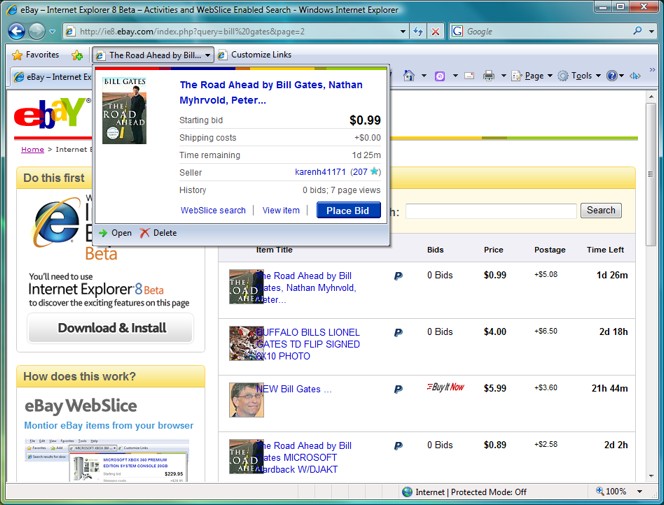Open The Road Ahead MICROSOFT hardback listing
Image resolution: width=664 pixels, height=505 pixels.
click(304, 458)
